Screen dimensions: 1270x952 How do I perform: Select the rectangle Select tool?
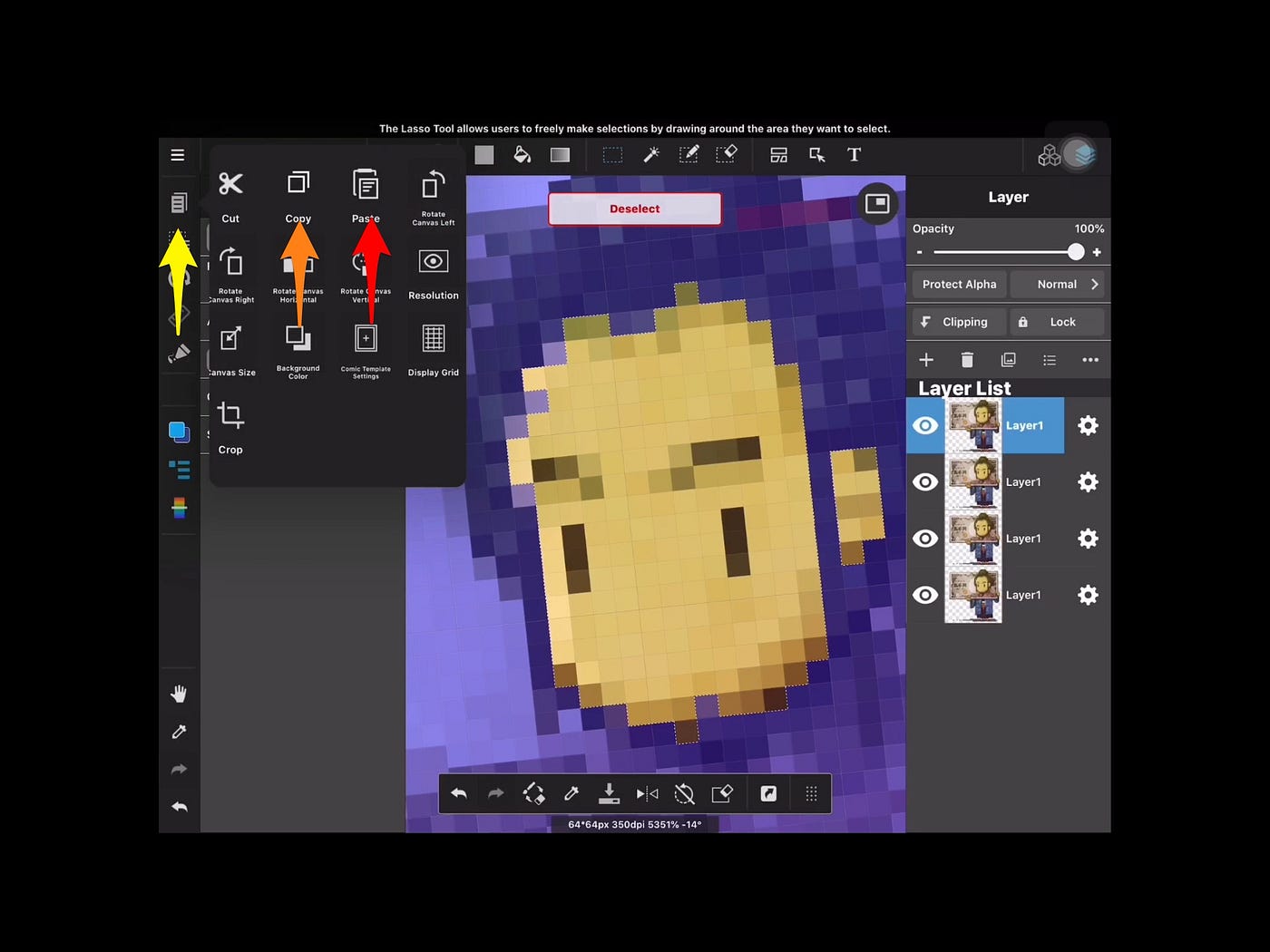[612, 155]
